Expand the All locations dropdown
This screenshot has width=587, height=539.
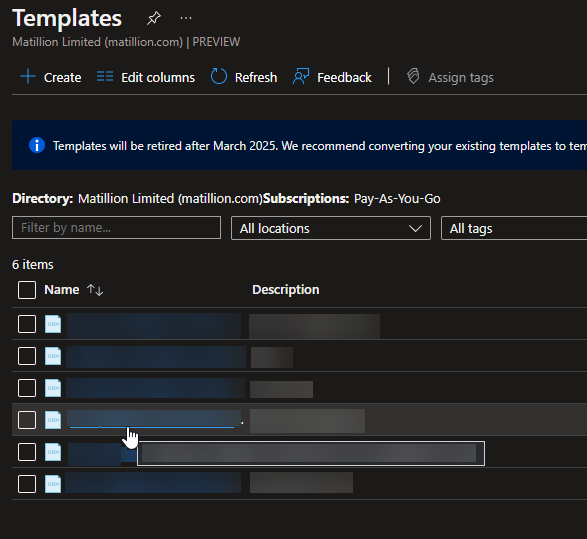331,228
